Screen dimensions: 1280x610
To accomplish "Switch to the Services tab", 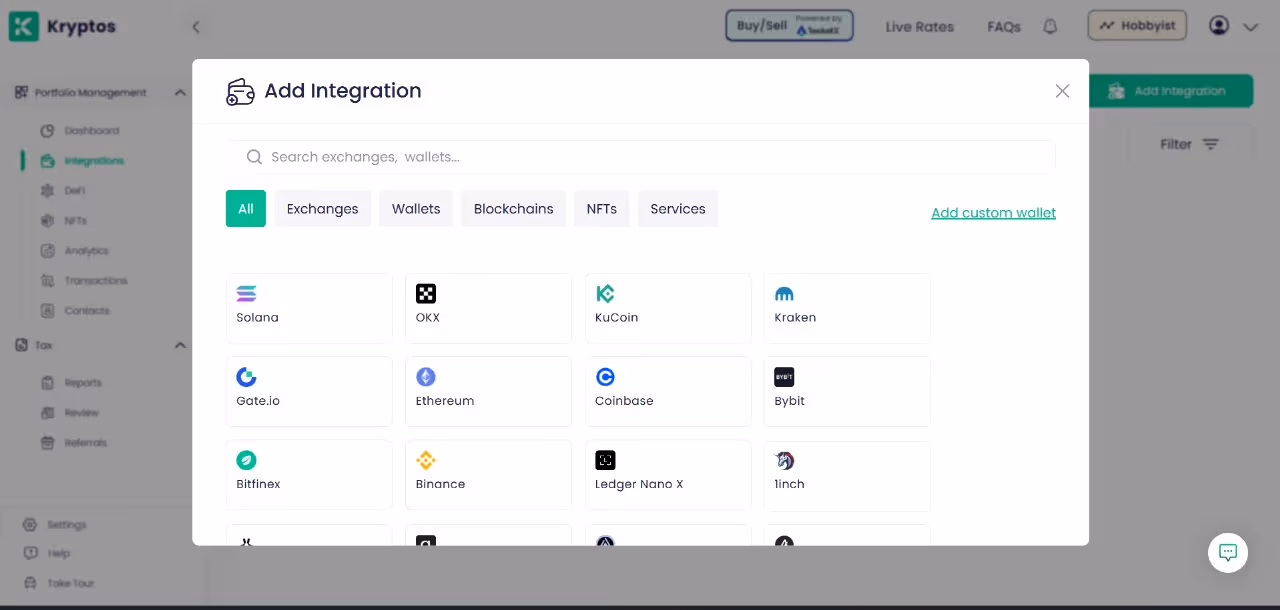I will (678, 209).
